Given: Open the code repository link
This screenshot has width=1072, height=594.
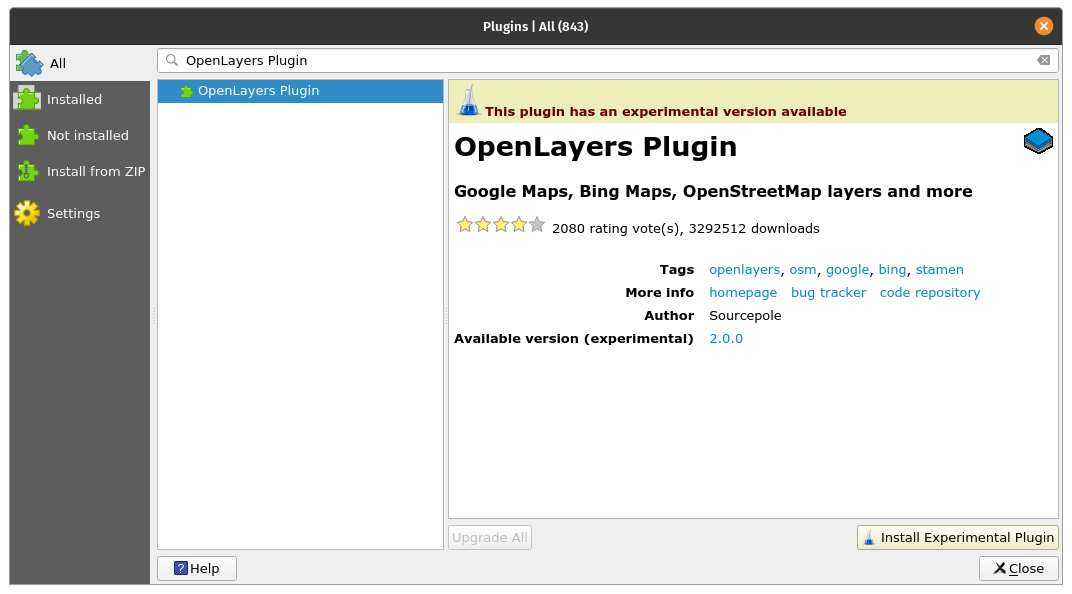Looking at the screenshot, I should pos(929,293).
